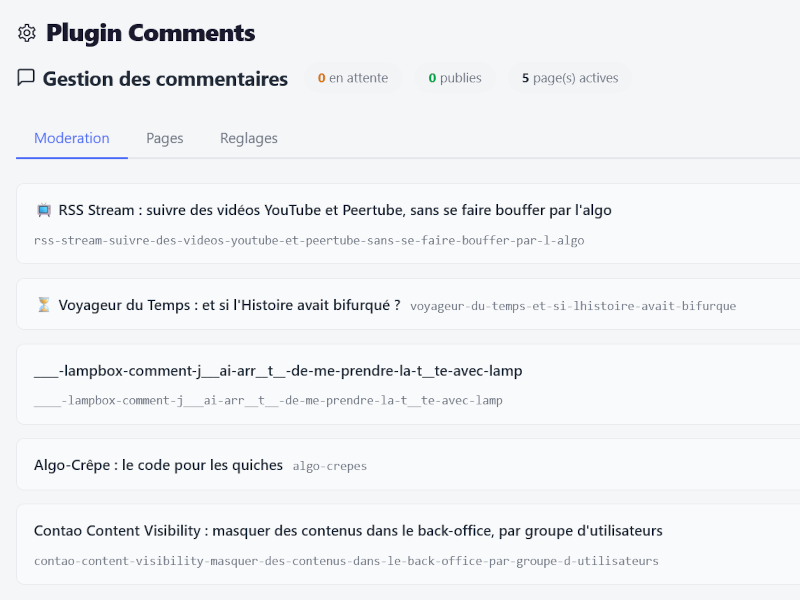Open the lampbox-comment page title
This screenshot has height=600, width=800.
click(x=278, y=371)
